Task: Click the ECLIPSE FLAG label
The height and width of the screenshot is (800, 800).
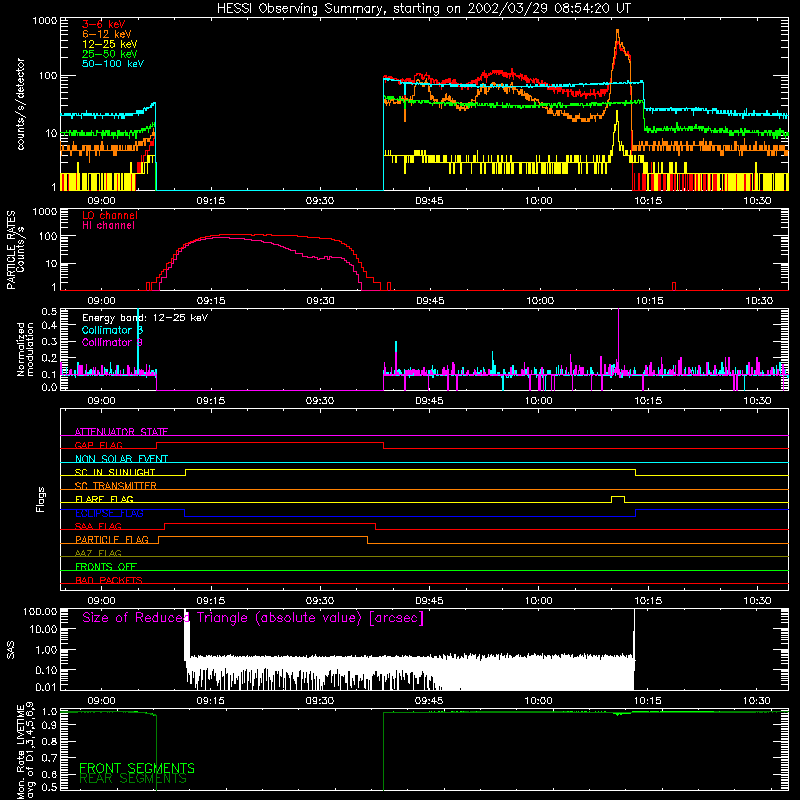Action: pos(109,513)
